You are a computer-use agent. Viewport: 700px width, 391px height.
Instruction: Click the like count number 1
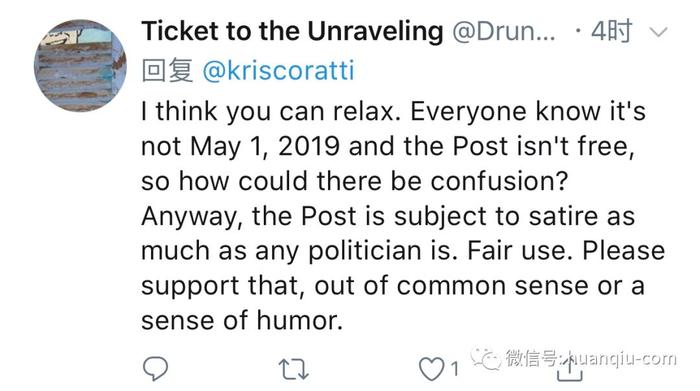coord(454,369)
